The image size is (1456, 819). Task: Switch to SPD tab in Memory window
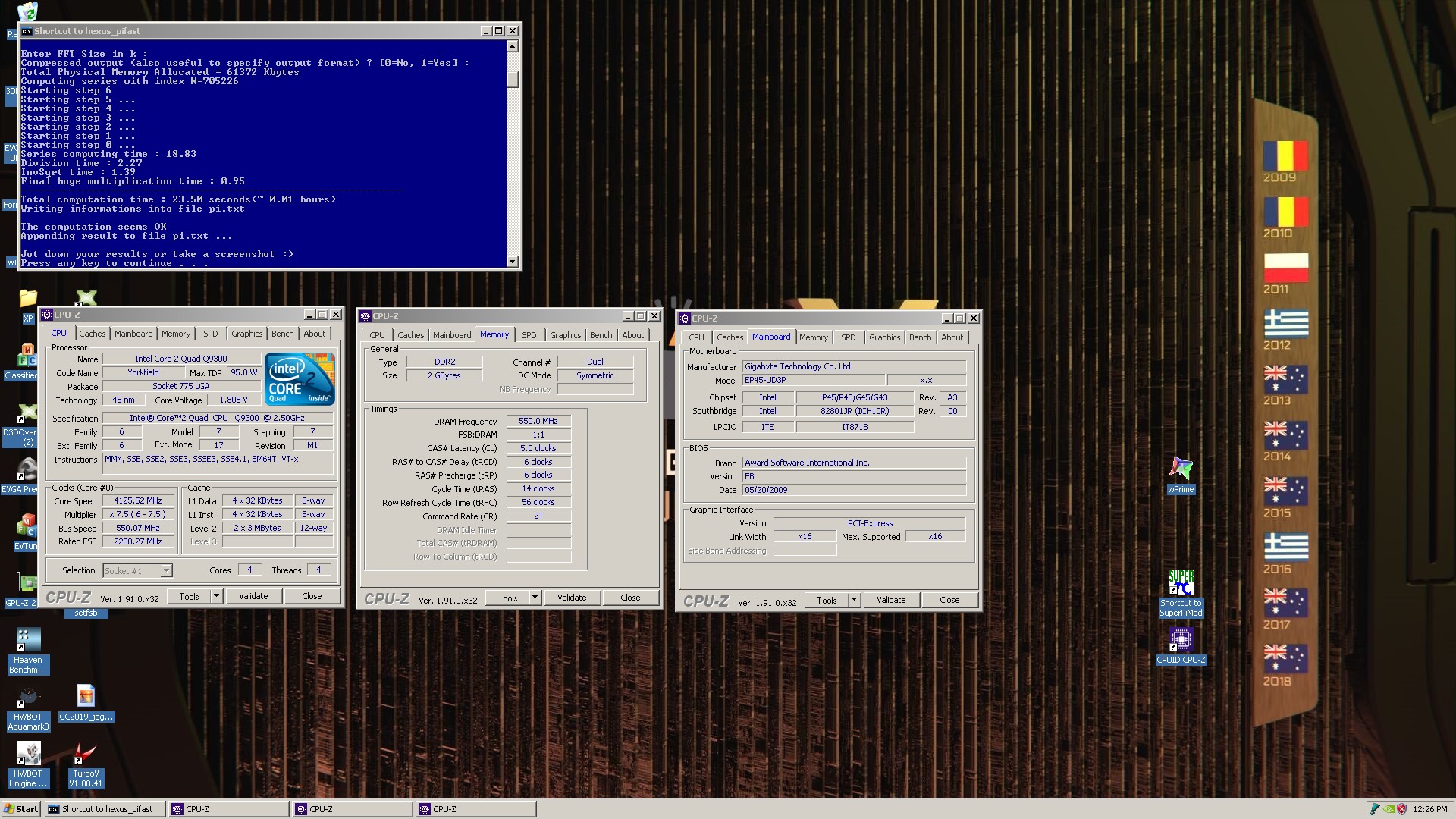tap(529, 335)
